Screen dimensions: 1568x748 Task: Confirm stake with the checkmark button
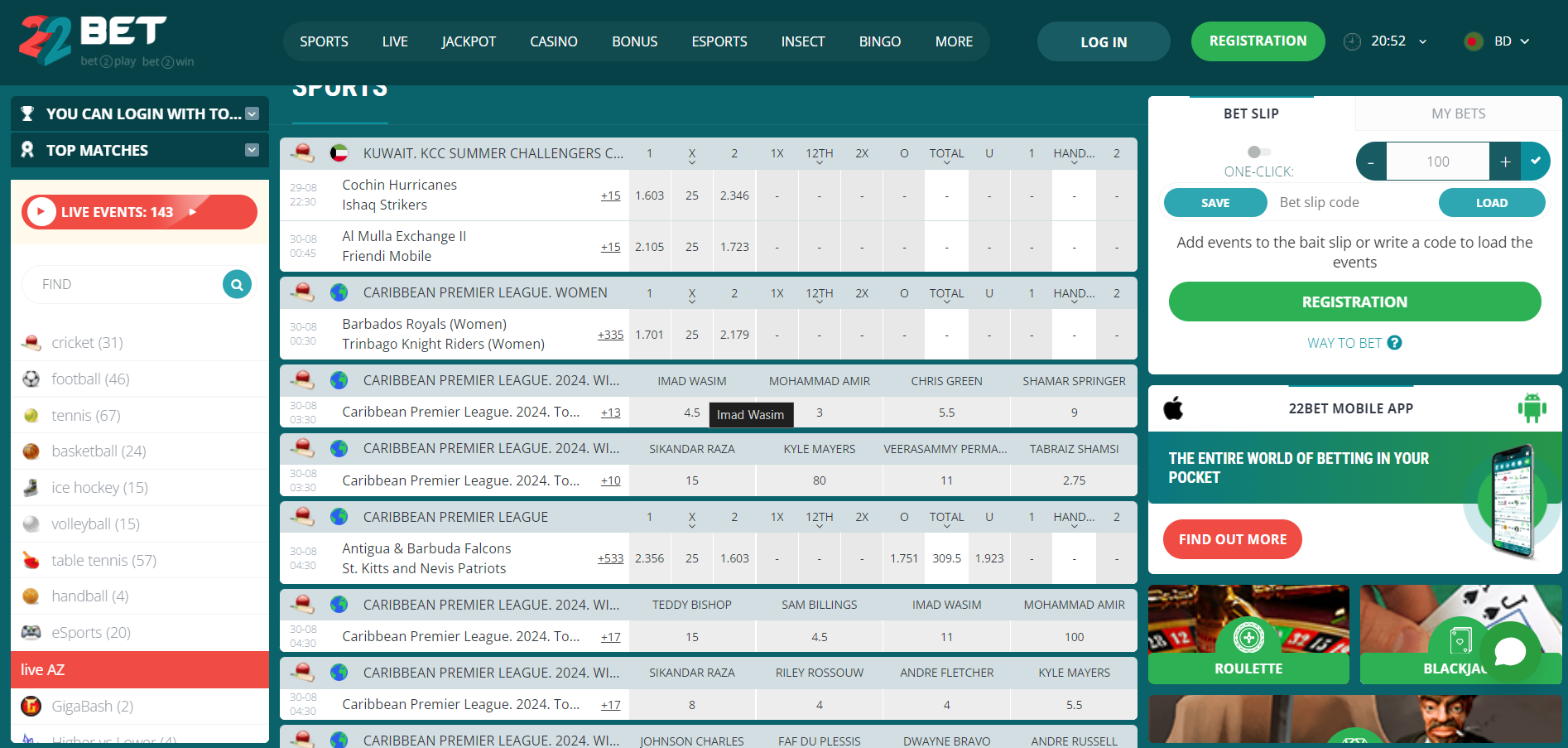1536,162
